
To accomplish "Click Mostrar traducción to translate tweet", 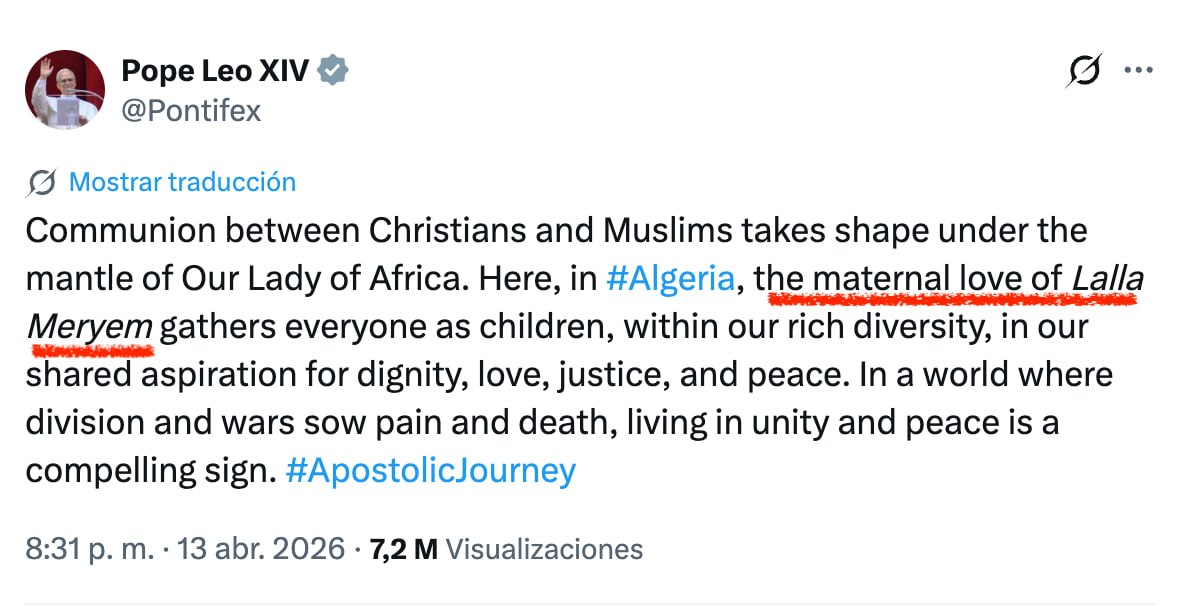I will pyautogui.click(x=182, y=183).
